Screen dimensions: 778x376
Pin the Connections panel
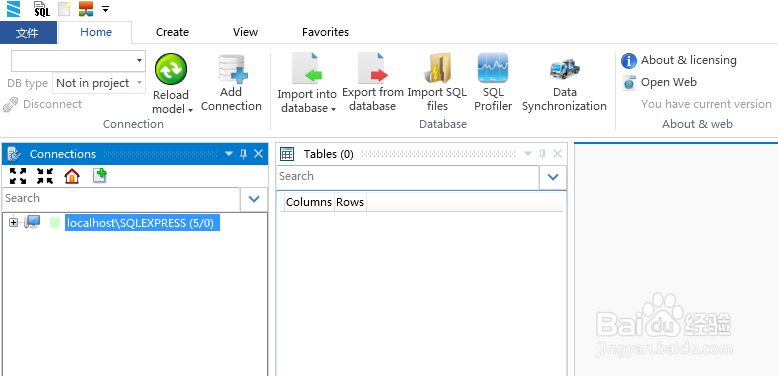point(244,154)
